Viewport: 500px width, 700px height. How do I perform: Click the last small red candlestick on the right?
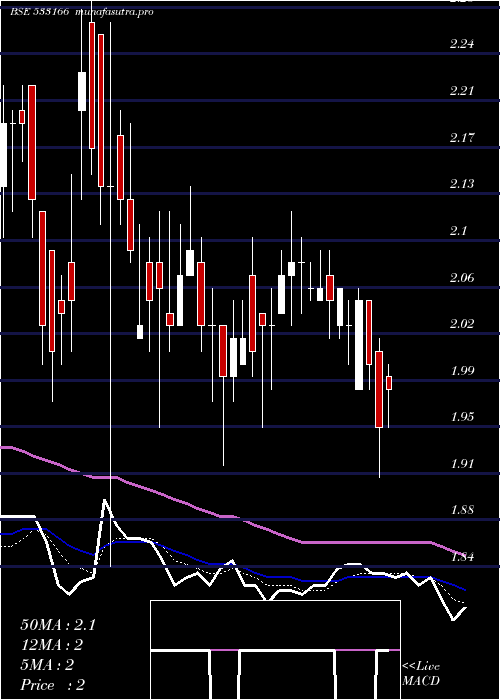tap(389, 383)
